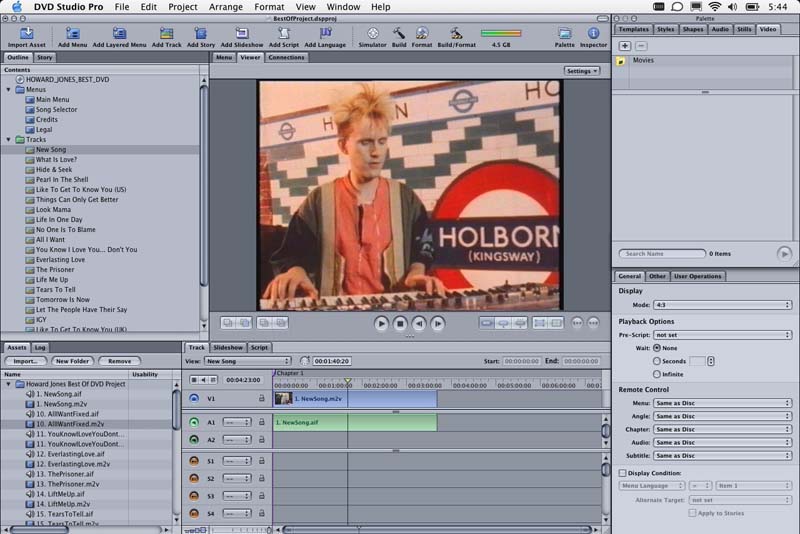Screen dimensions: 800x534
Task: Open the viewer Settings dropdown
Action: [582, 71]
